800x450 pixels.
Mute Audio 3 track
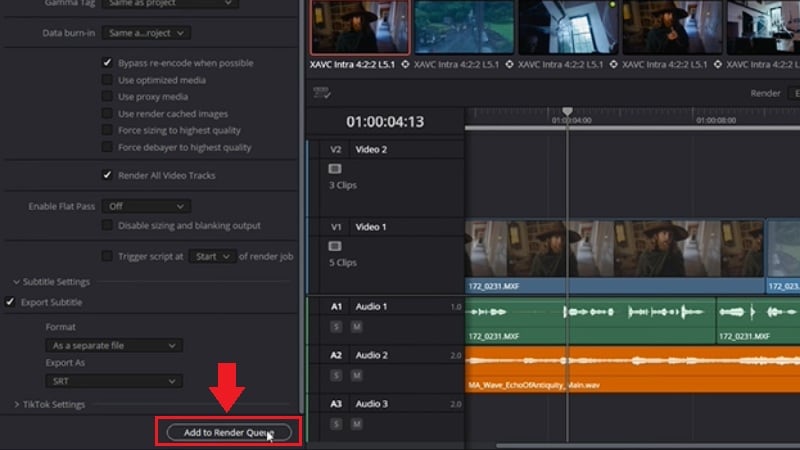[x=357, y=424]
